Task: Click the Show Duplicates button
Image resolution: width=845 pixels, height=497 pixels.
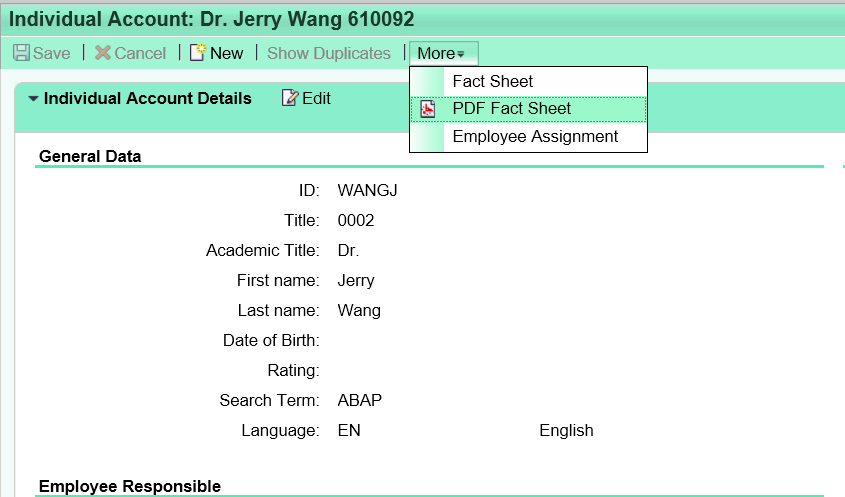Action: [329, 53]
